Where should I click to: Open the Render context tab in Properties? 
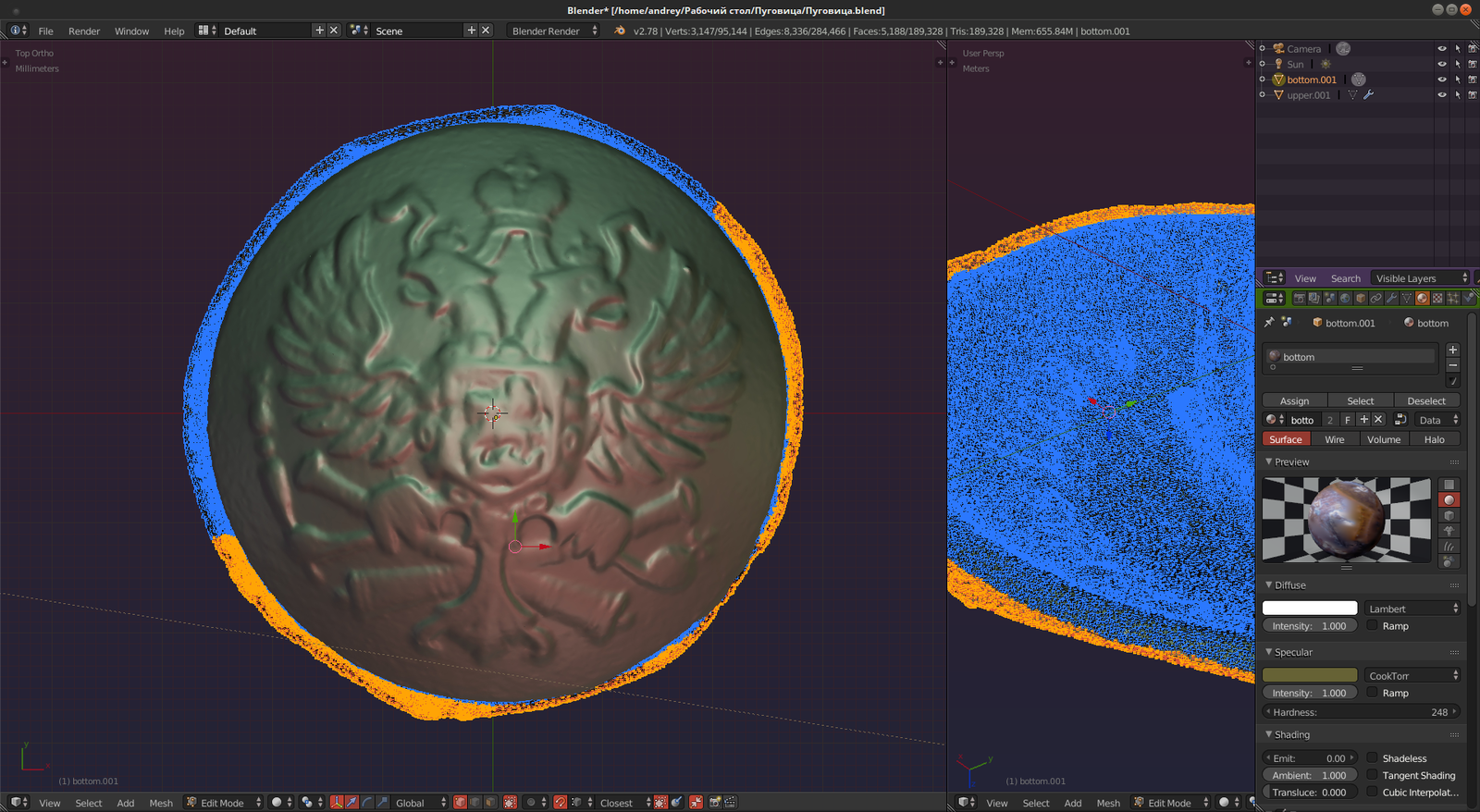point(1299,298)
